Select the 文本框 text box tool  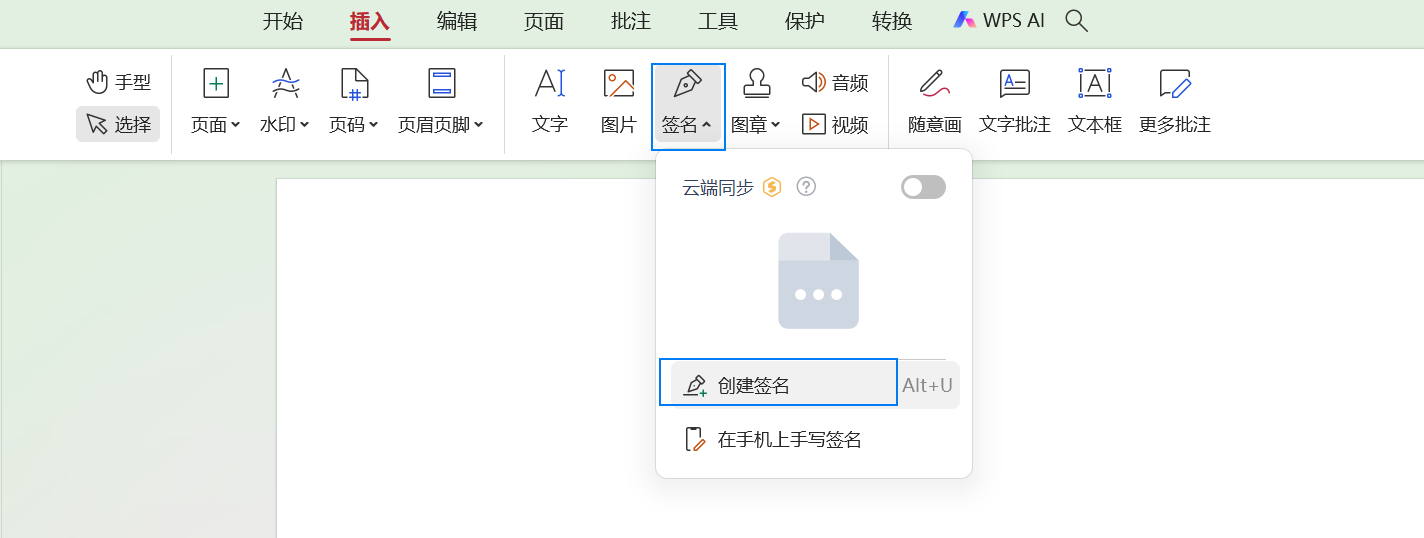pyautogui.click(x=1095, y=102)
